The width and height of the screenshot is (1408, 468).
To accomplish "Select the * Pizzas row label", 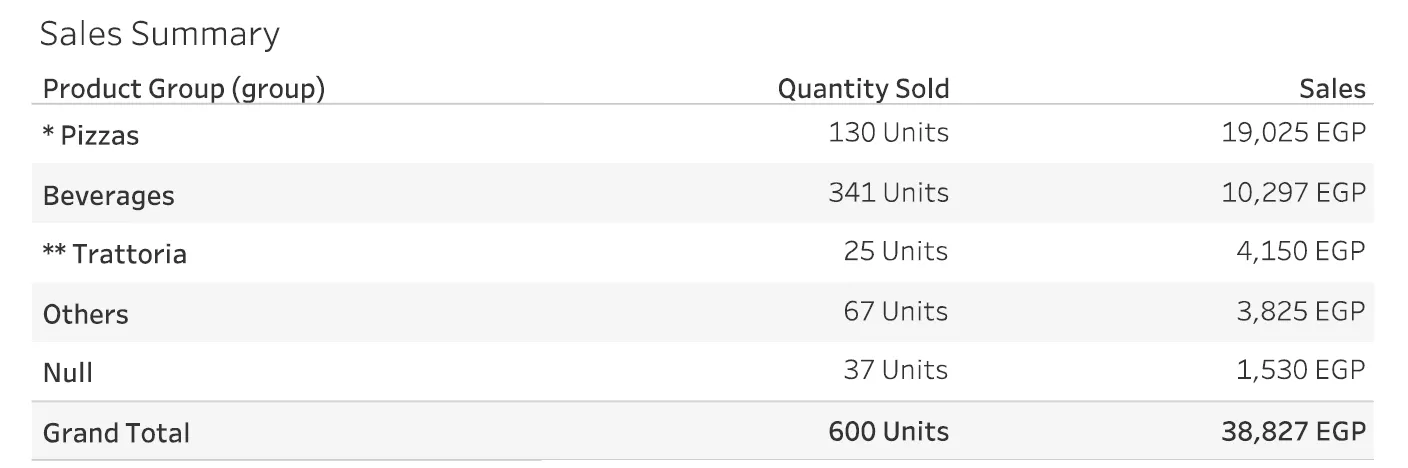I will [91, 135].
